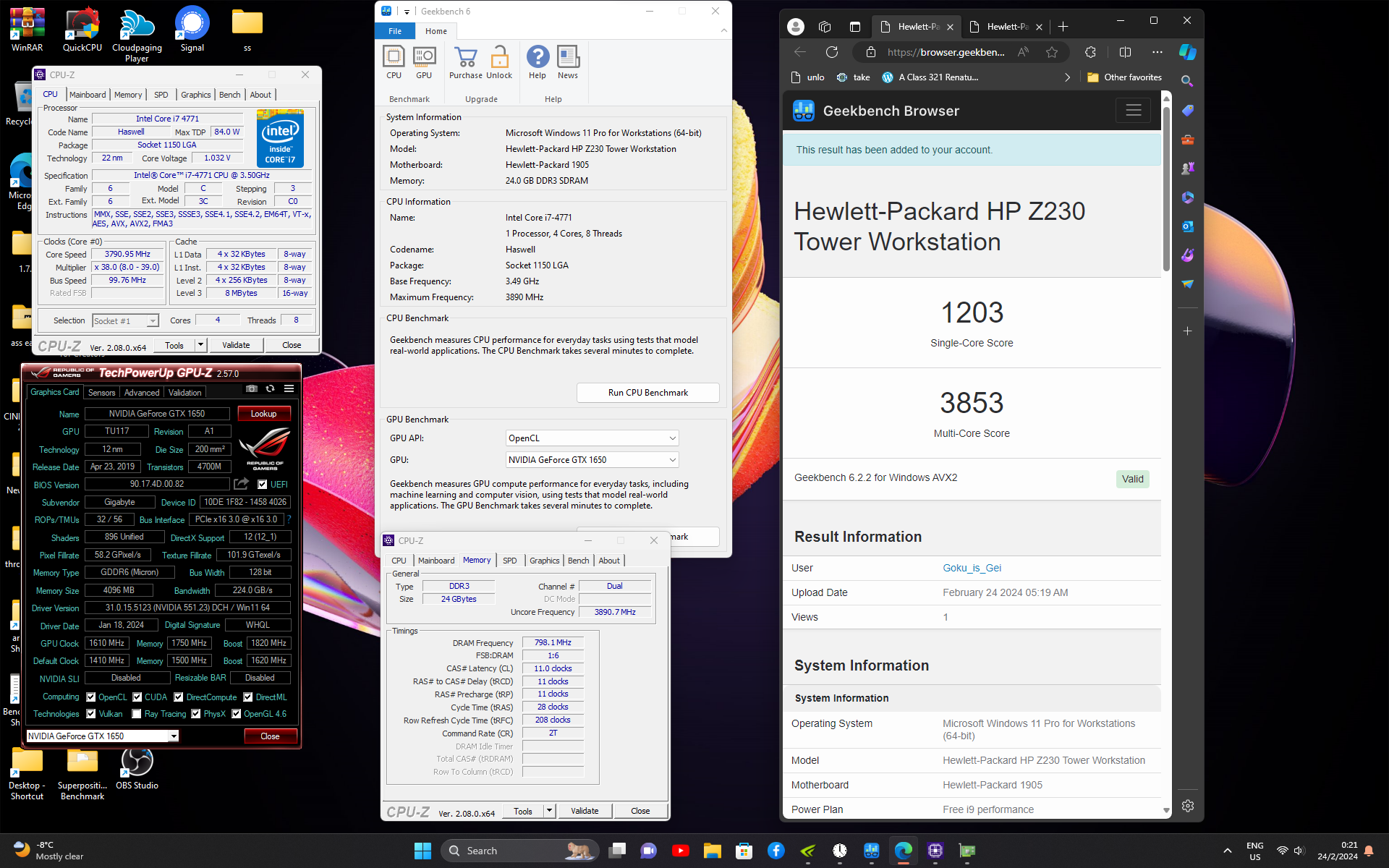Open Edge extensions puzzle icon

point(1090,52)
